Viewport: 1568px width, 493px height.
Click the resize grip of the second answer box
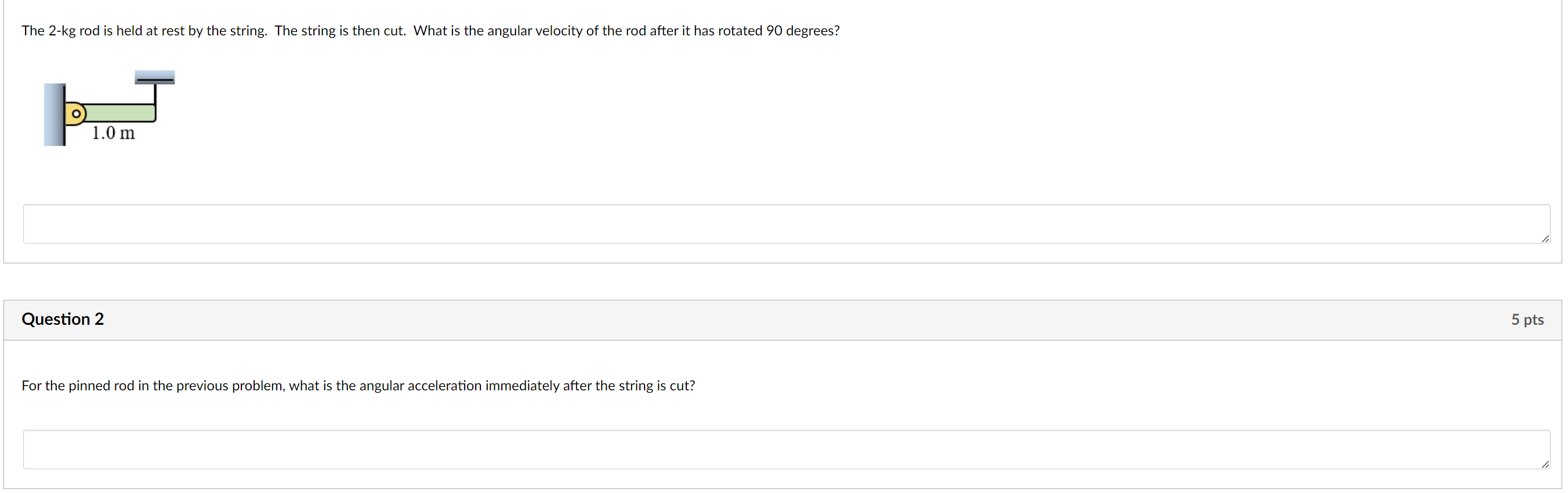[x=1545, y=466]
